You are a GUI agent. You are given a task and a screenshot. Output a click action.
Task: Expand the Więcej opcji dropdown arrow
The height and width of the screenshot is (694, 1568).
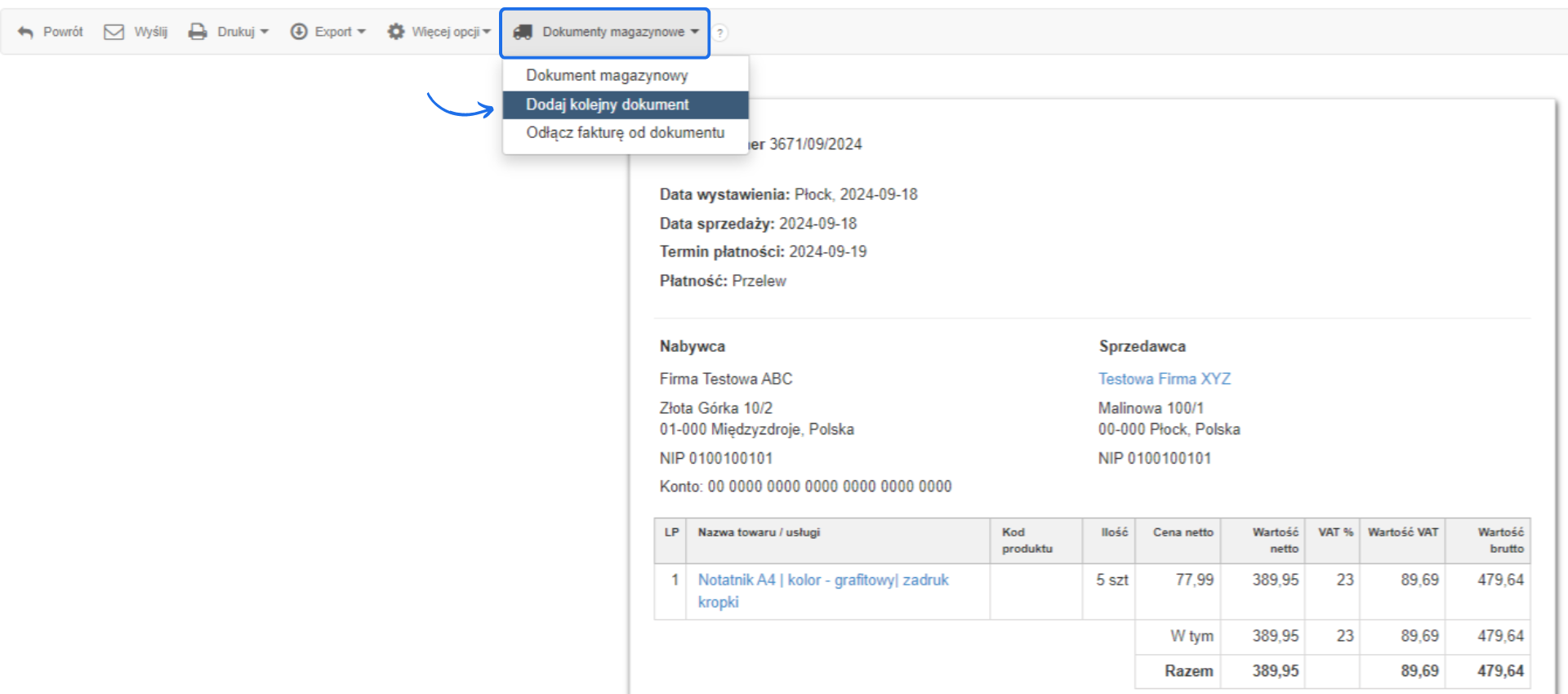point(487,32)
